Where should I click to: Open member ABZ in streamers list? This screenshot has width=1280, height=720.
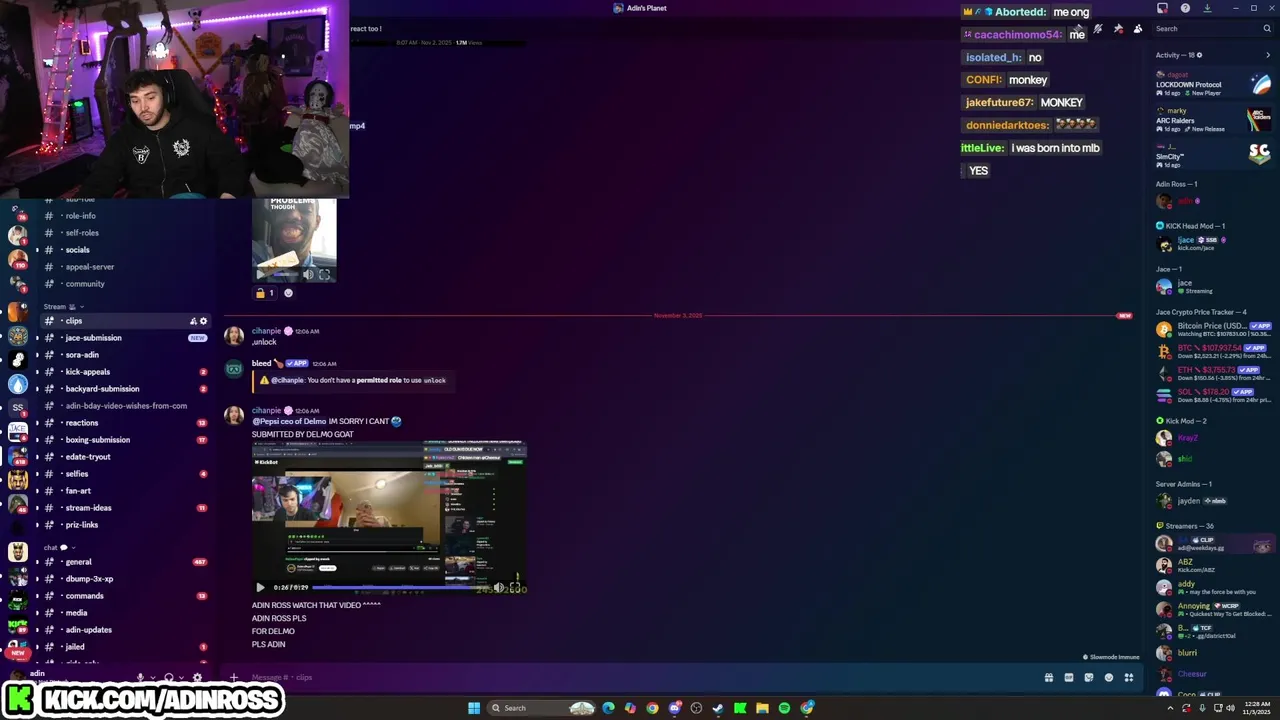1213,566
